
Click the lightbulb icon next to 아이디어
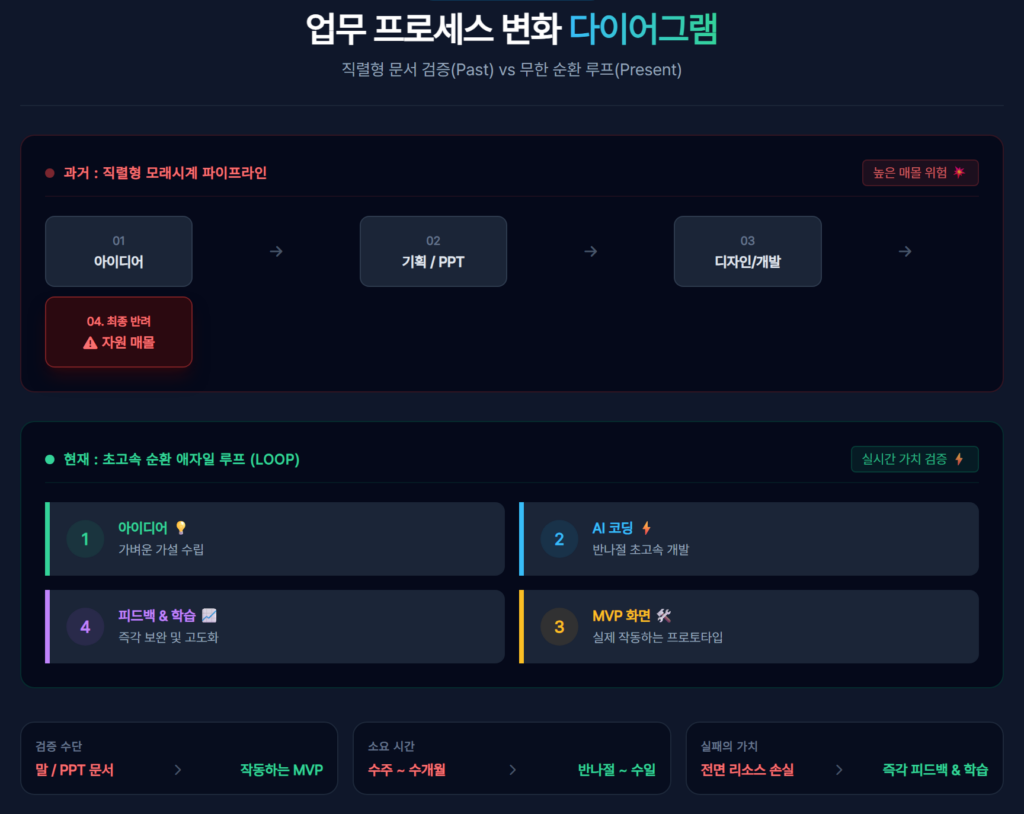[x=181, y=528]
